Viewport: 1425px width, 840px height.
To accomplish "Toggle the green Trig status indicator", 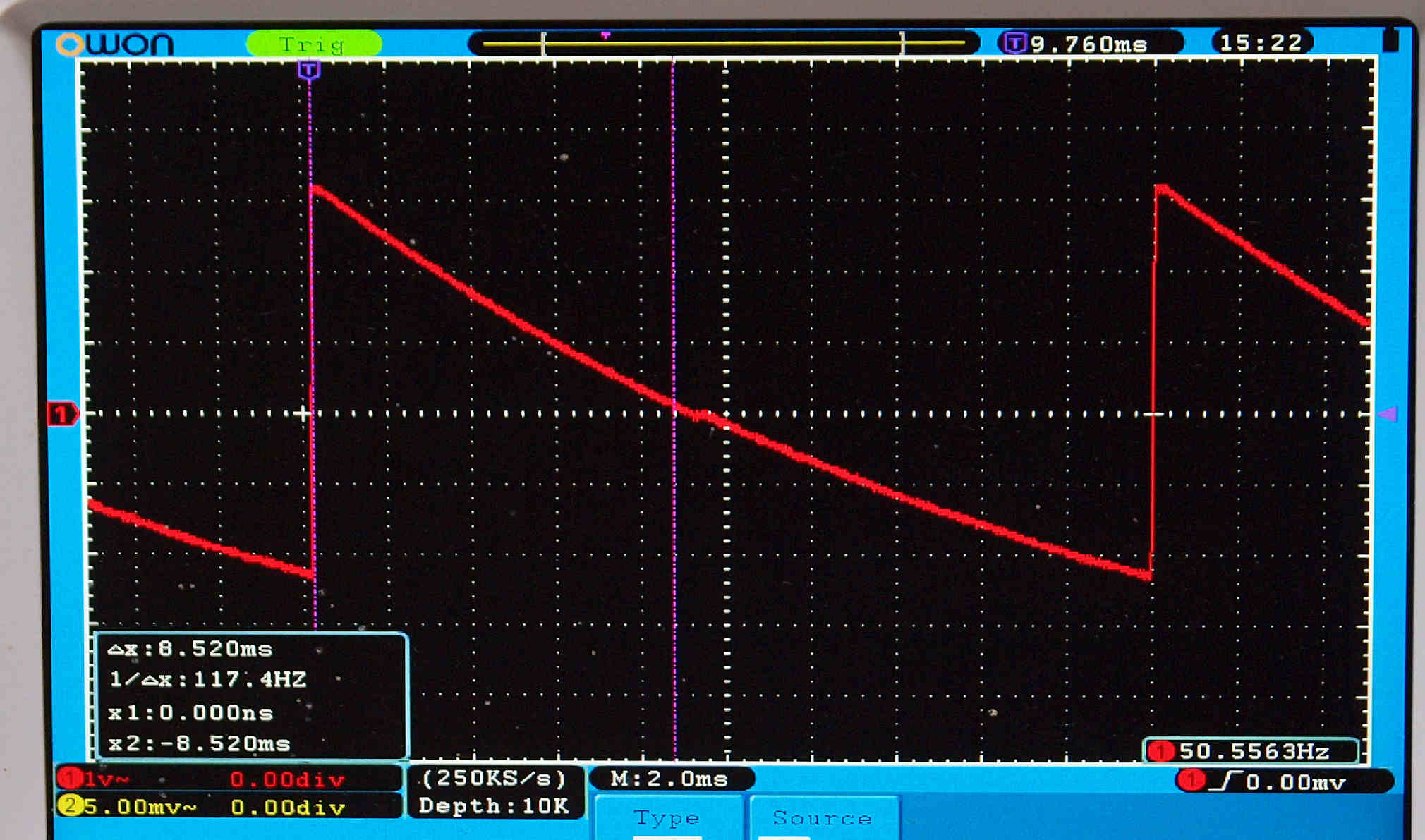I will pos(314,44).
